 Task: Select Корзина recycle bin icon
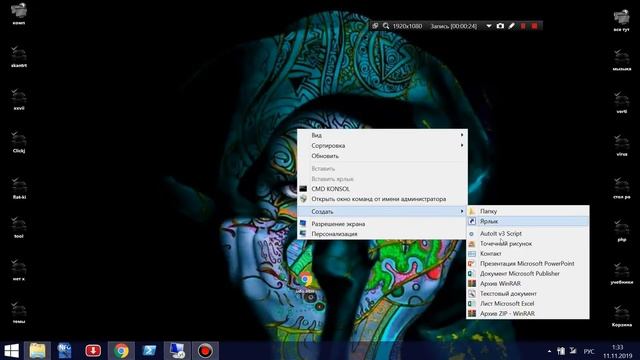tap(622, 316)
